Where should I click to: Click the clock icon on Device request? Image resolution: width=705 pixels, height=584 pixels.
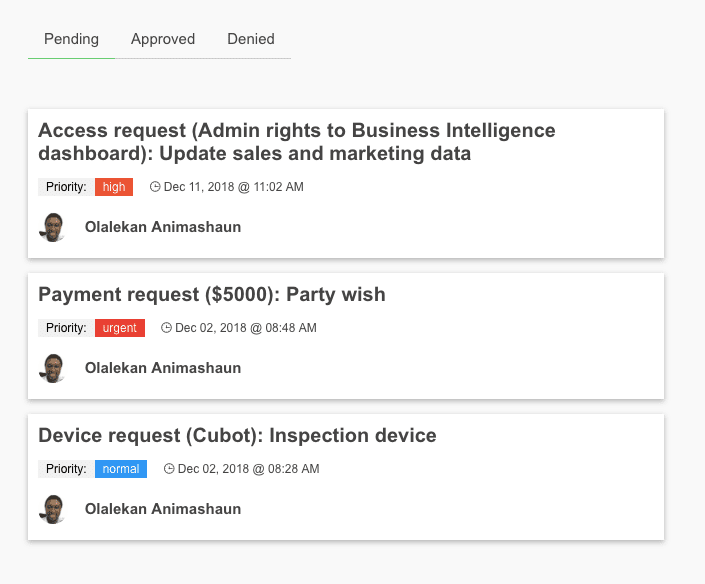(x=169, y=469)
